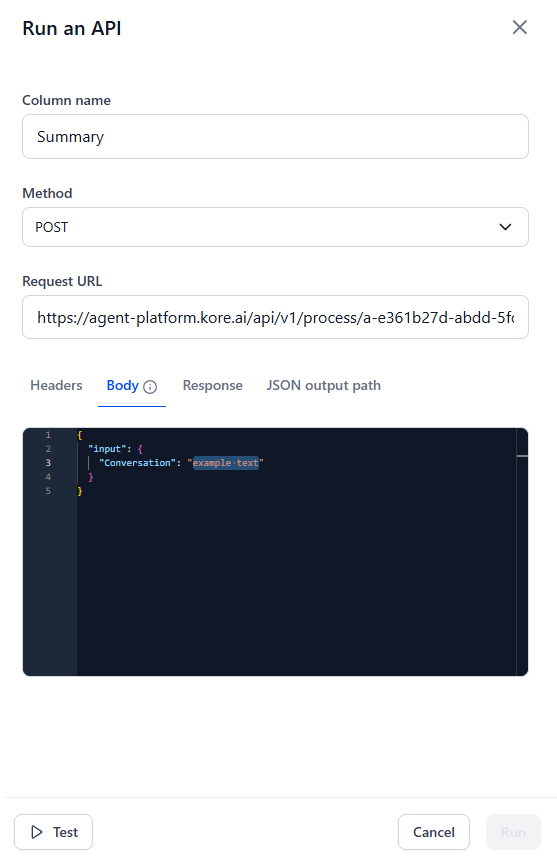Click inside the Request URL field

tap(275, 317)
